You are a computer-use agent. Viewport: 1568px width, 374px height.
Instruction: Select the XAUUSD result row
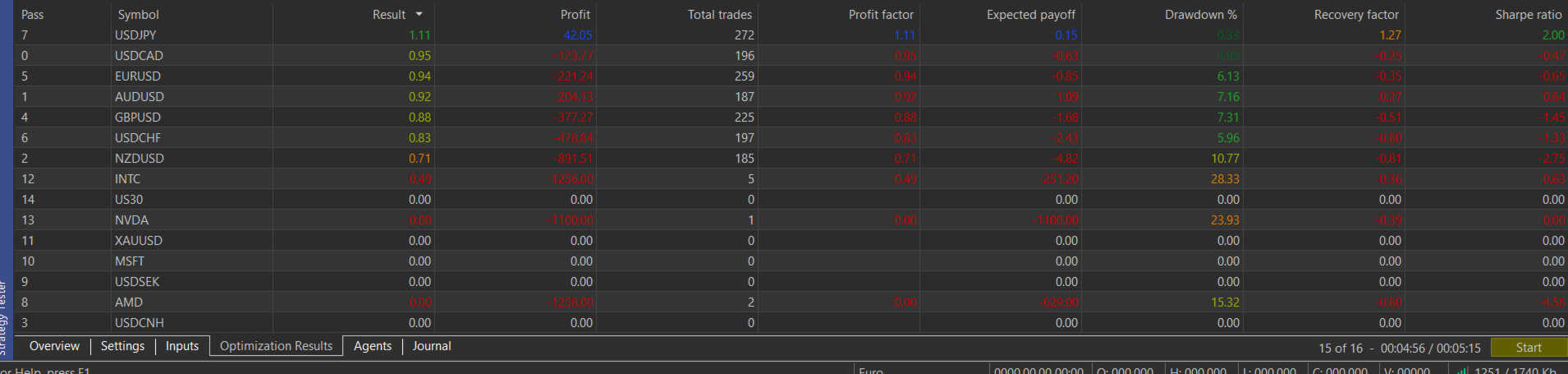pos(791,241)
